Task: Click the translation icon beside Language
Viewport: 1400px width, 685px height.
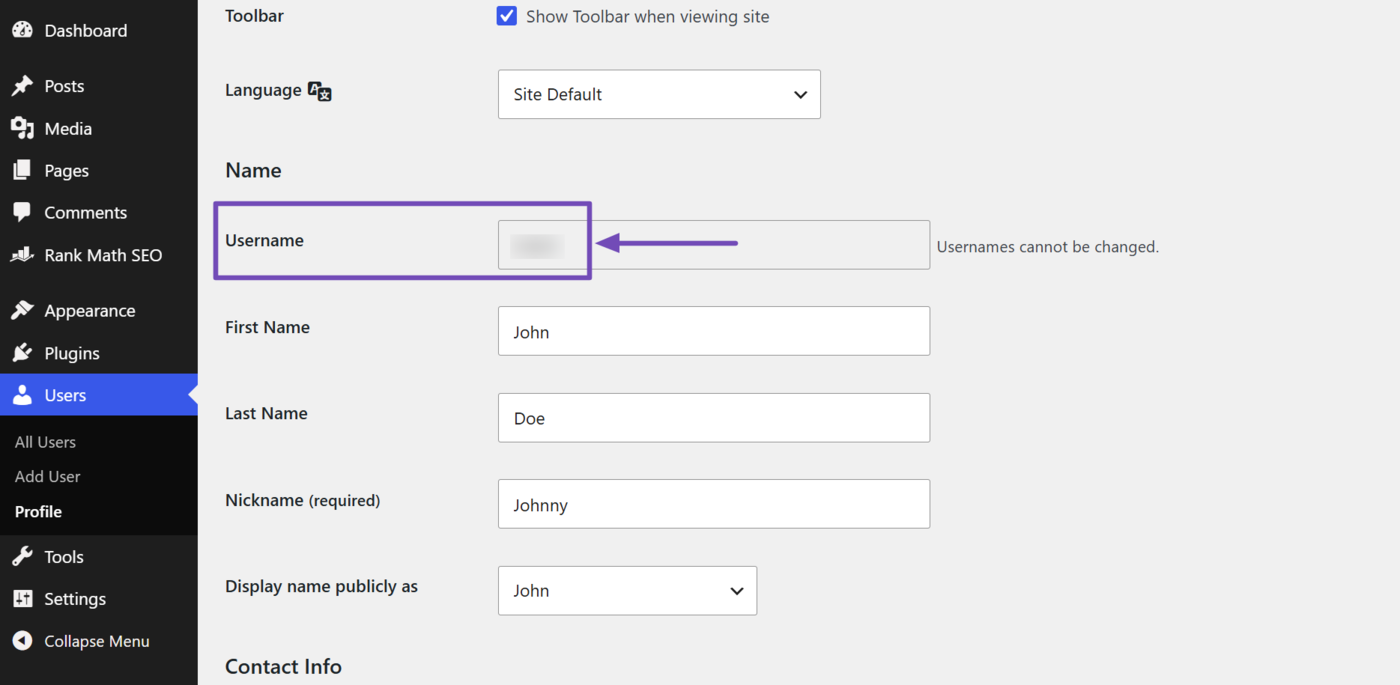Action: pyautogui.click(x=319, y=91)
